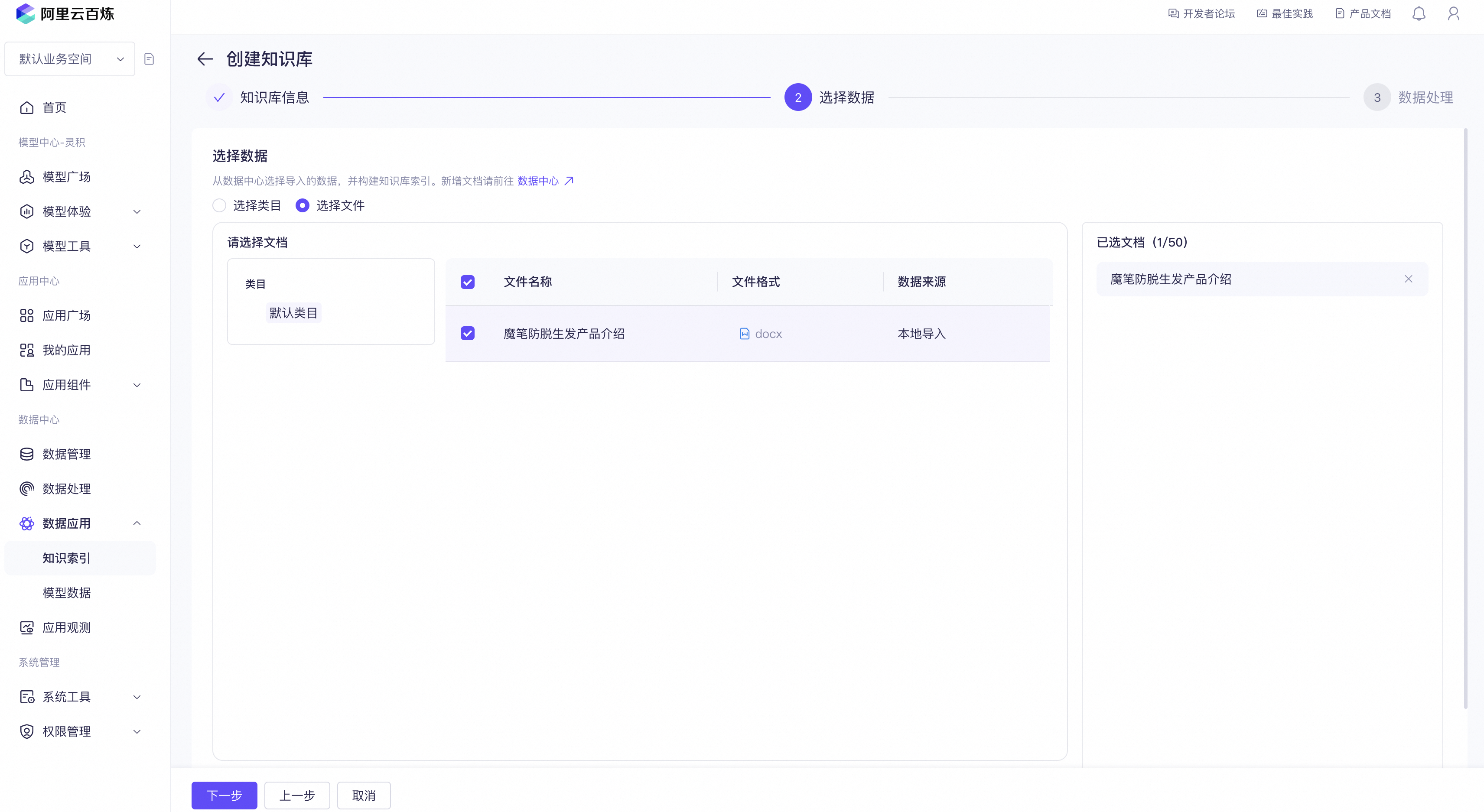This screenshot has width=1484, height=812.
Task: Click the 本地导入 source cell
Action: (922, 334)
